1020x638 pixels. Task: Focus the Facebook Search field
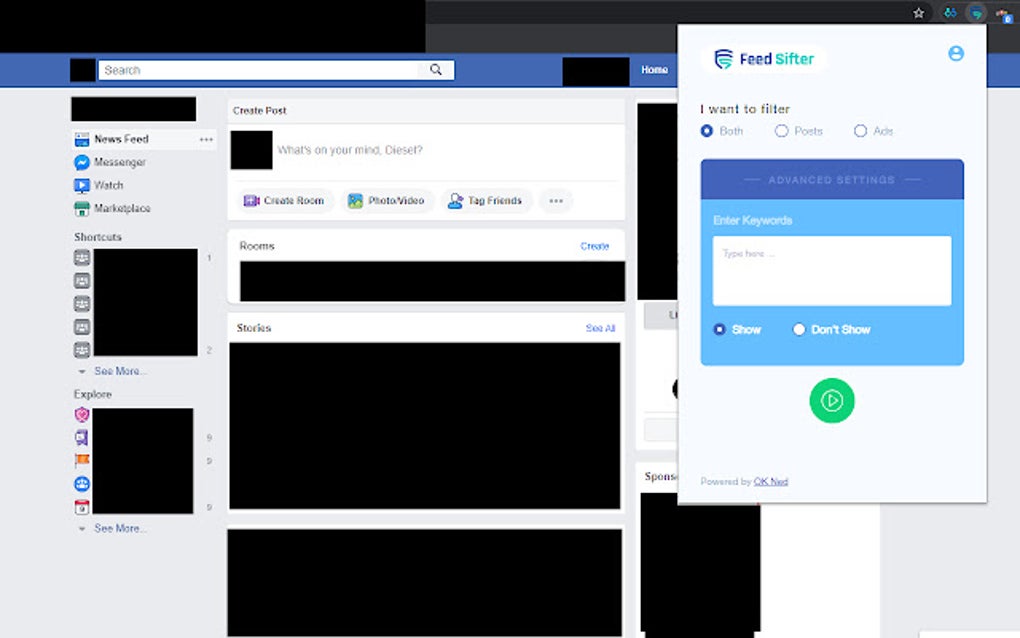click(276, 70)
